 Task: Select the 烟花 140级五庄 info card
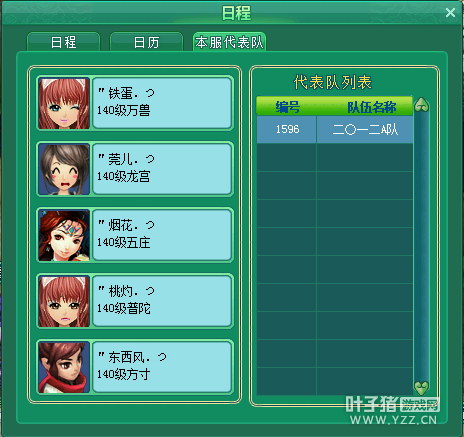(x=162, y=235)
